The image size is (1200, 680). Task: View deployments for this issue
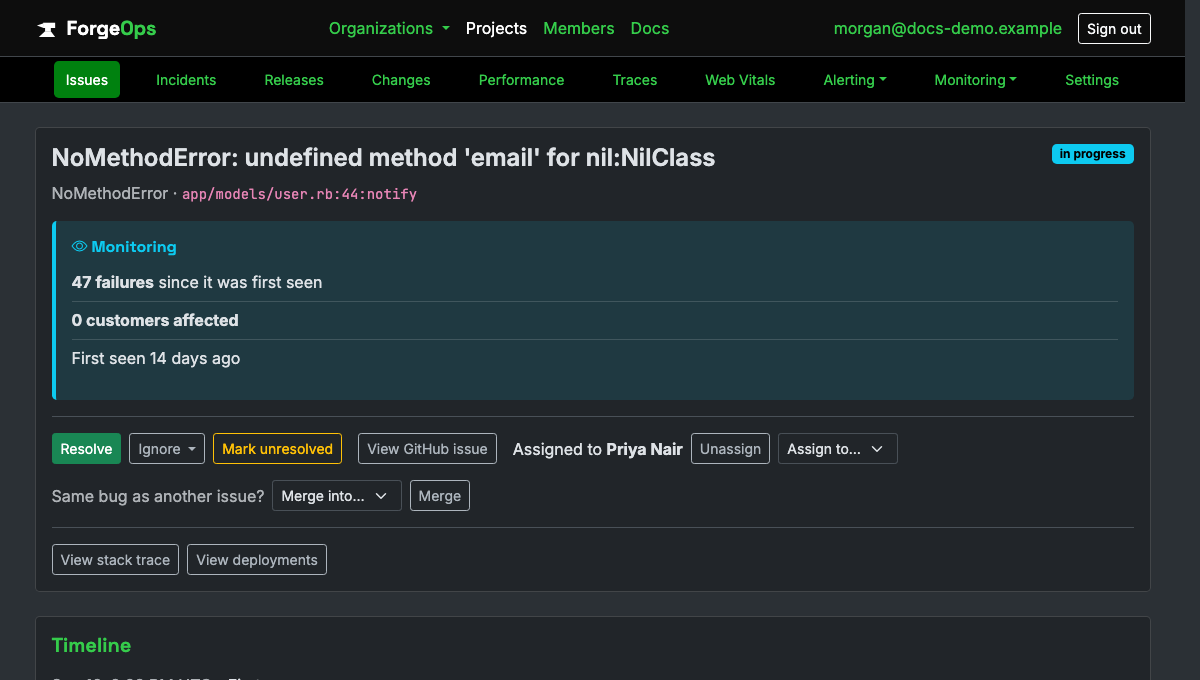coord(257,560)
